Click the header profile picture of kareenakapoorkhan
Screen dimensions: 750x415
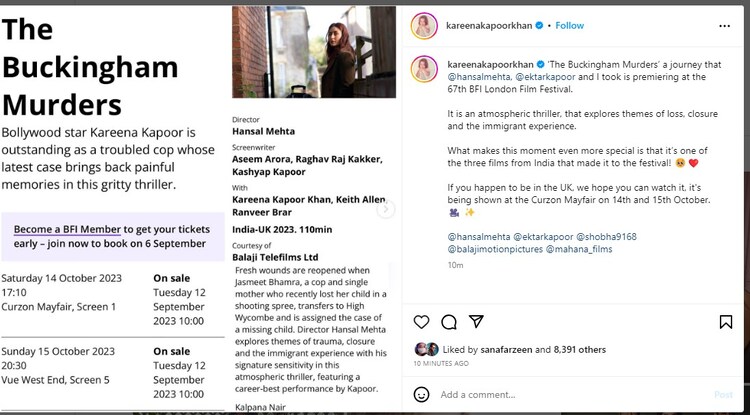[x=424, y=25]
